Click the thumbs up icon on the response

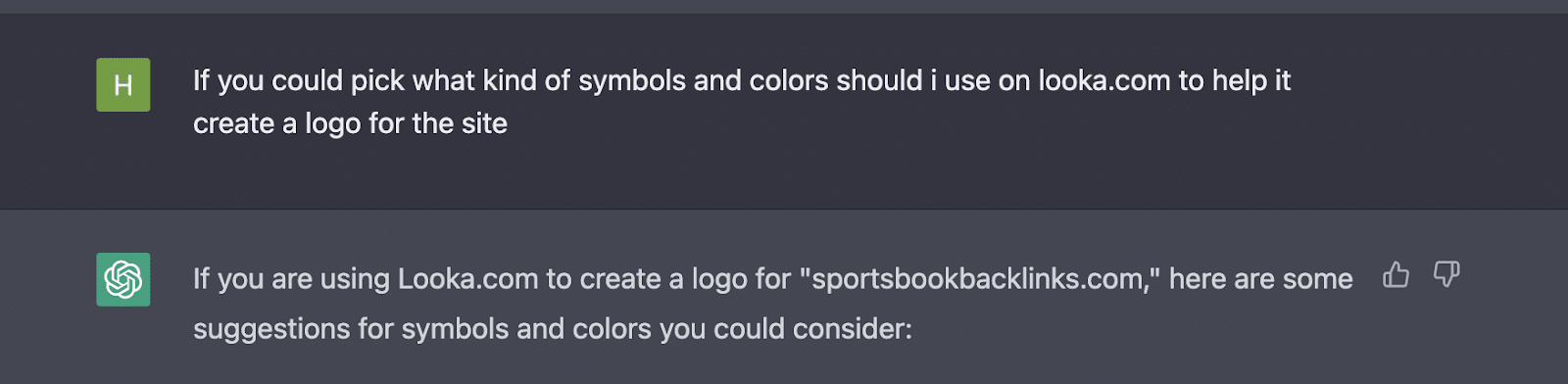[1396, 275]
